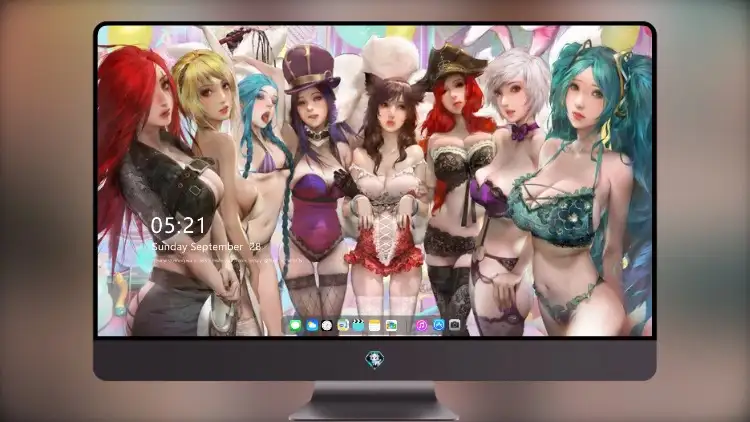This screenshot has height=422, width=750.
Task: Open the Weather app in the dock
Action: coord(311,326)
